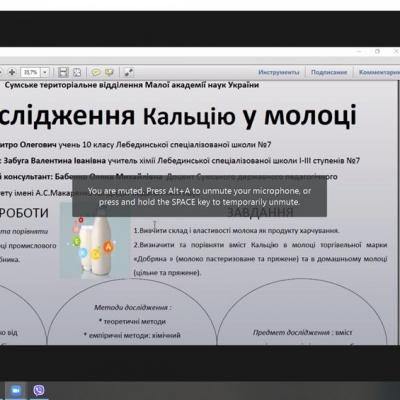The image size is (400, 400).
Task: Add a sticky note comment
Action: click(96, 72)
